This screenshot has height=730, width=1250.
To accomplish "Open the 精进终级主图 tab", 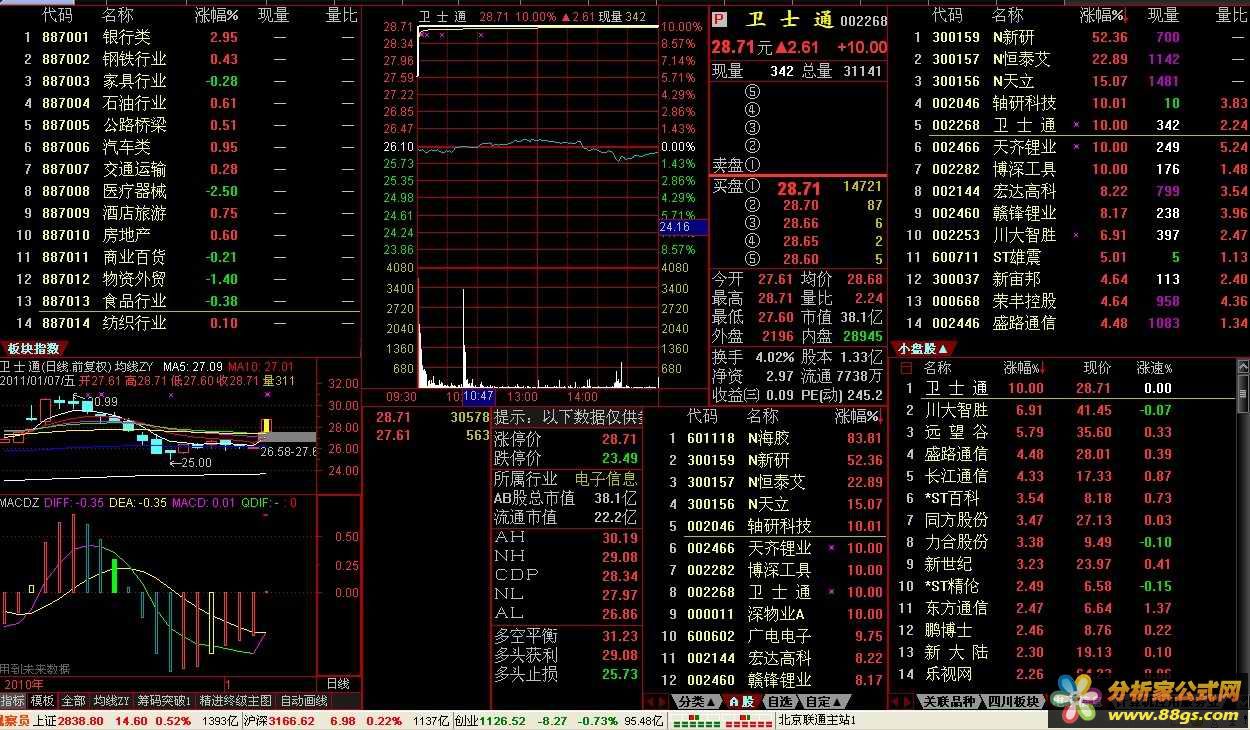I will tap(236, 701).
